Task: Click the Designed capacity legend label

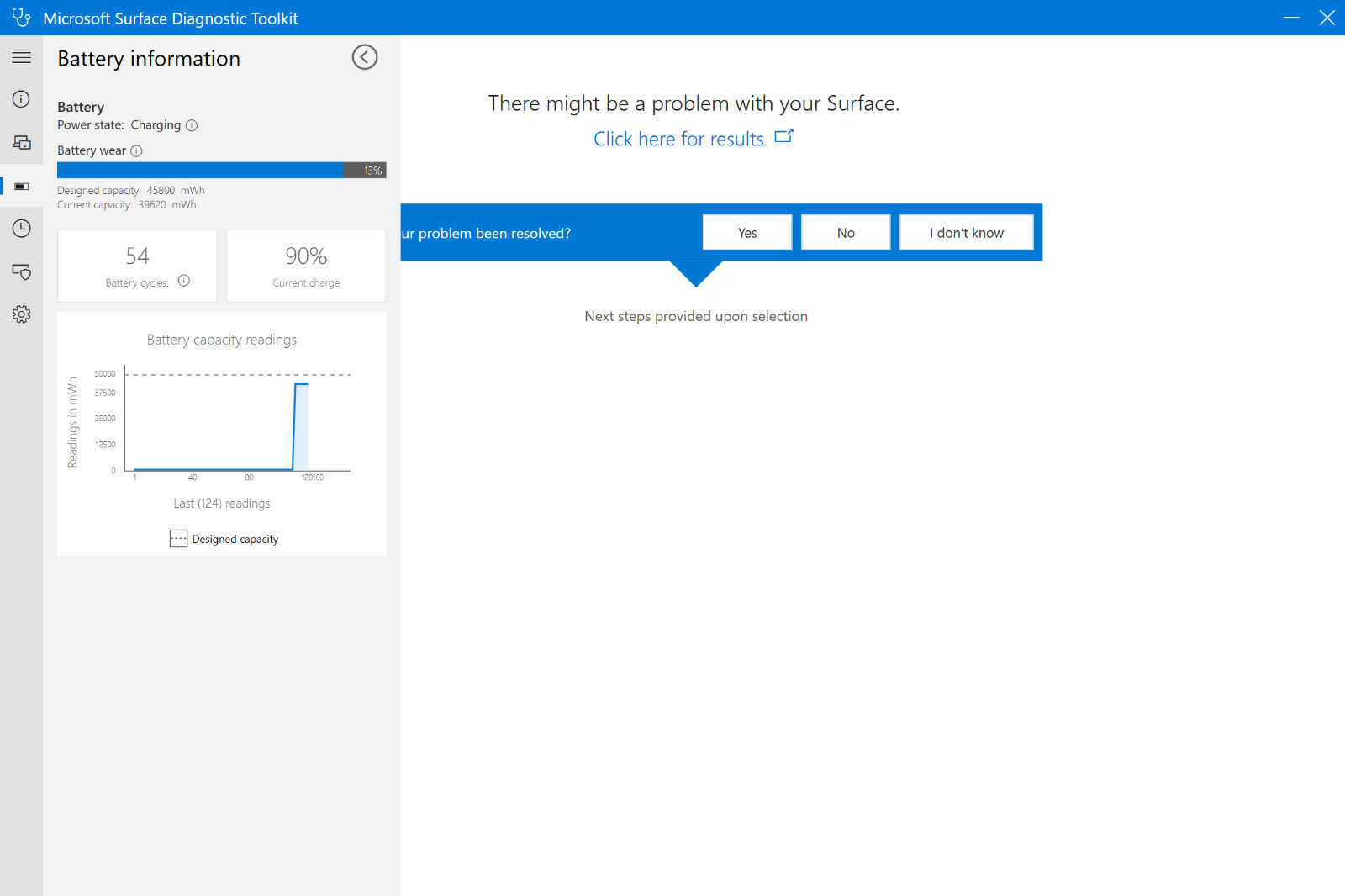Action: click(235, 540)
